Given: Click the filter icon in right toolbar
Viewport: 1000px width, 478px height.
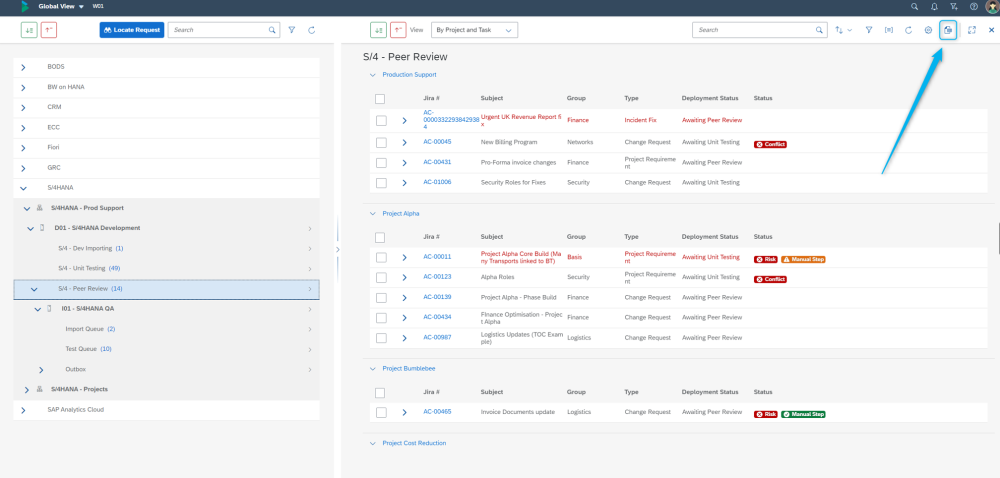Looking at the screenshot, I should tap(869, 30).
